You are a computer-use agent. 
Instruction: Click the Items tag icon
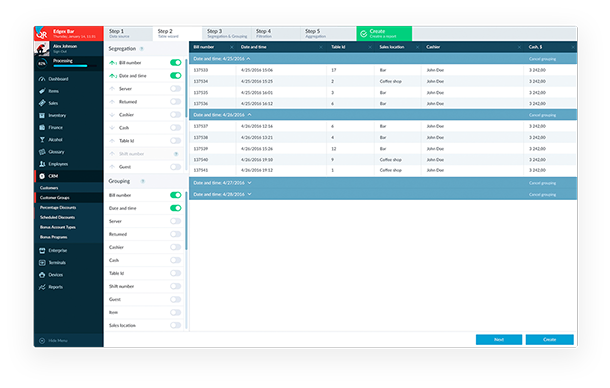coord(42,91)
